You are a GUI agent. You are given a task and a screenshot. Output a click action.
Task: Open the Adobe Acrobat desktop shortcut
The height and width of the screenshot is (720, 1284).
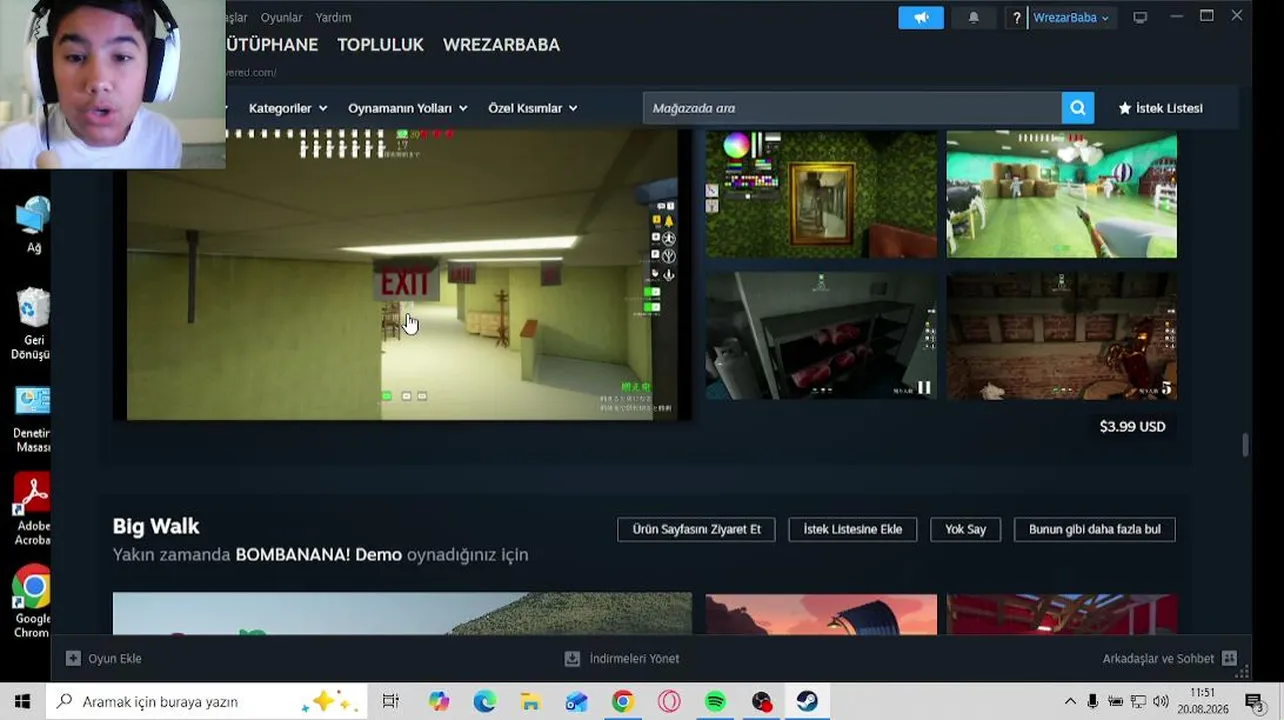point(33,510)
